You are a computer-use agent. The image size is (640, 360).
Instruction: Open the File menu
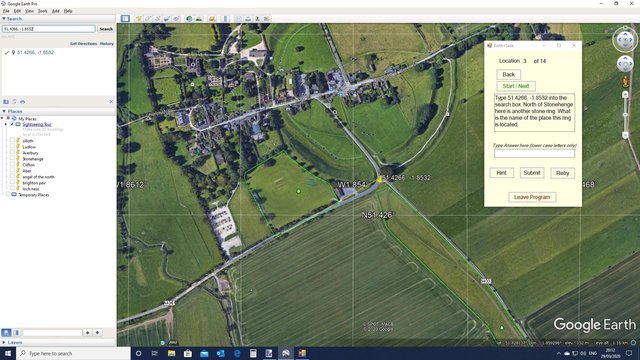6,11
